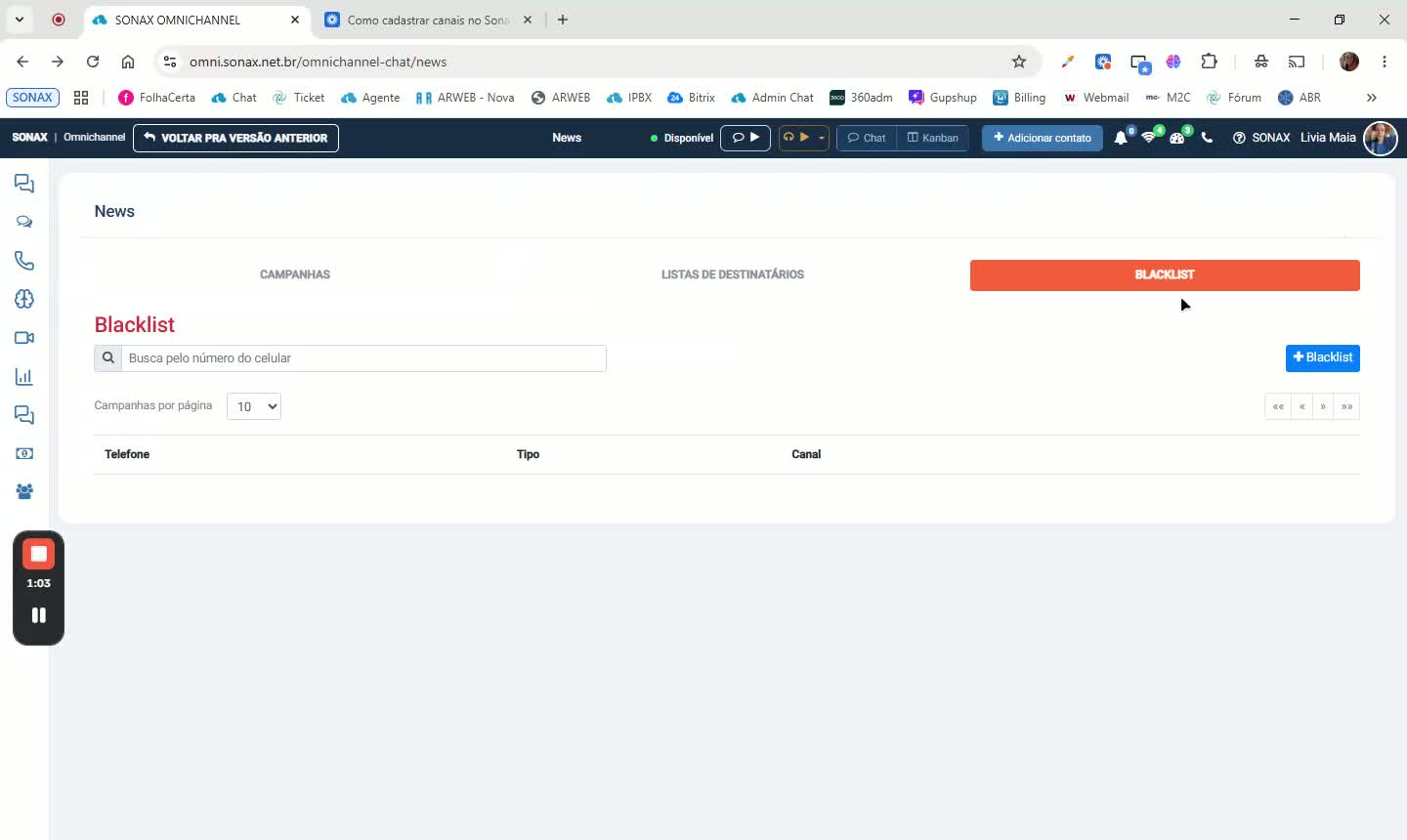Open the browser three-dot menu
The width and height of the screenshot is (1407, 840).
click(x=1385, y=62)
